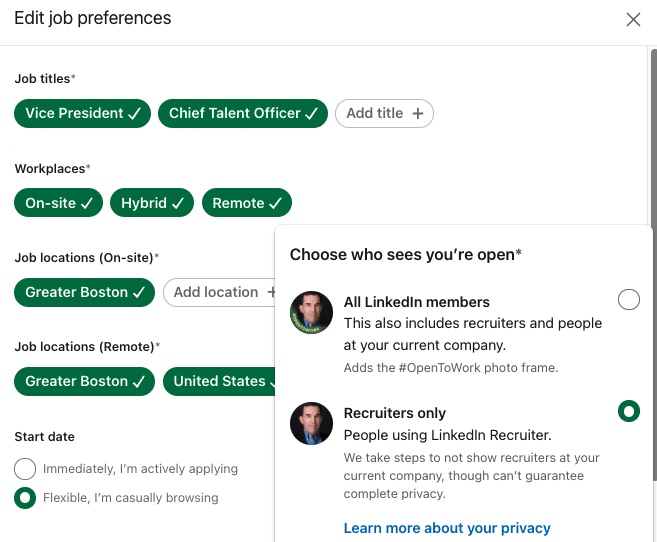Toggle the Remote workplace chip
This screenshot has width=657, height=542.
(x=247, y=203)
